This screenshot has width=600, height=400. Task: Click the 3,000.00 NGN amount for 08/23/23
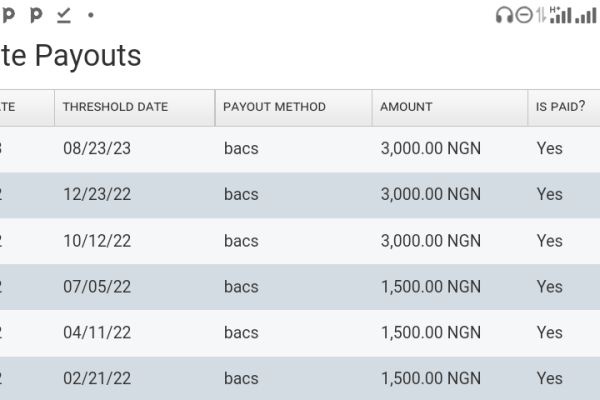click(x=430, y=149)
